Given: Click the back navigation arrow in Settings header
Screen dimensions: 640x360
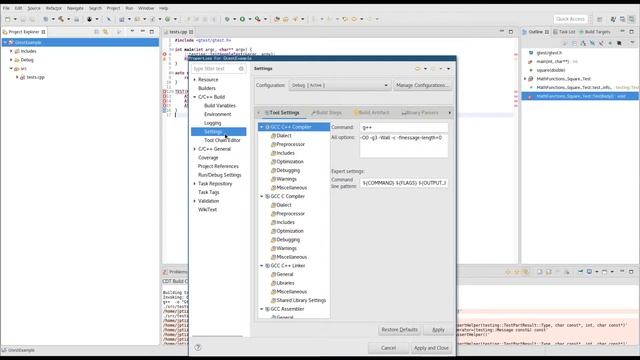Looking at the screenshot, I should (418, 69).
